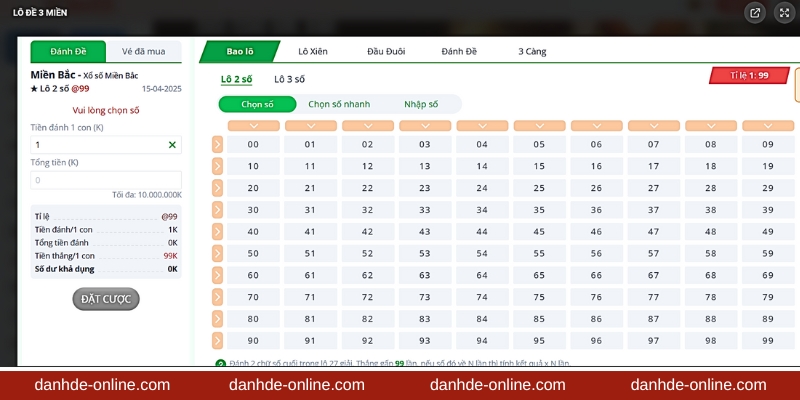This screenshot has height=400, width=800.
Task: Click orange arrow beside row 30
Action: click(217, 210)
